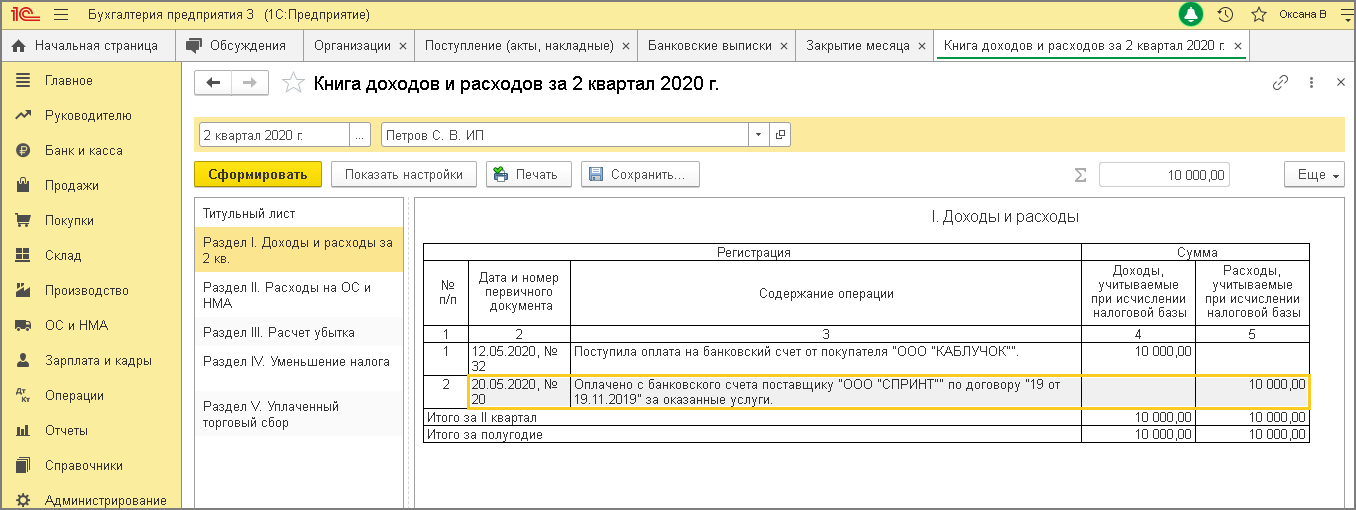Viewport: 1356px width, 510px height.
Task: Click the Печать button
Action: pos(528,174)
